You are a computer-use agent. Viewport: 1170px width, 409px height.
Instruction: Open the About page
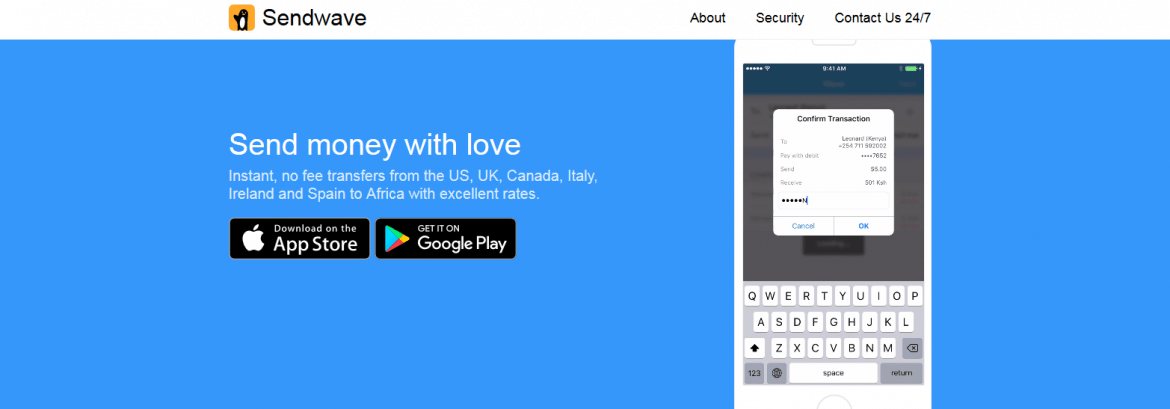click(x=707, y=18)
